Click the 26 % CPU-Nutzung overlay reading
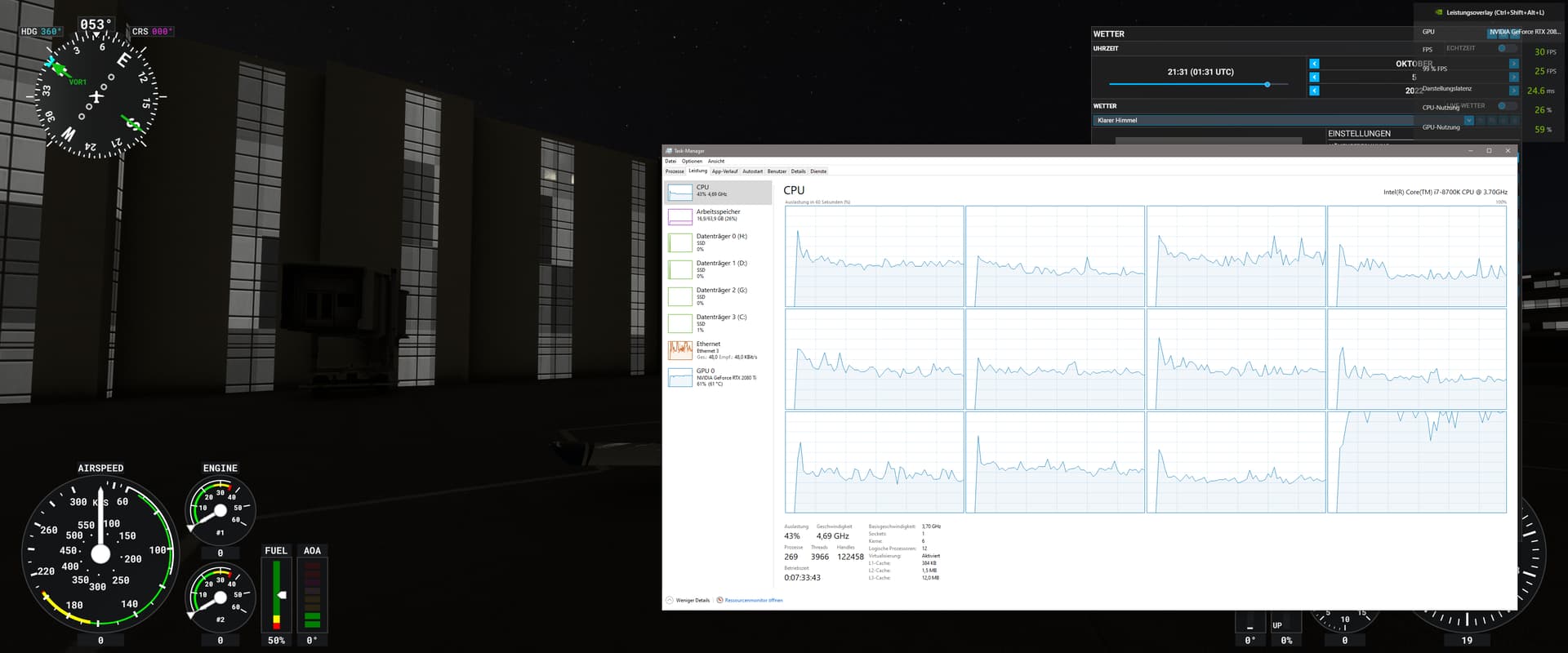The height and width of the screenshot is (653, 1568). click(x=1543, y=109)
